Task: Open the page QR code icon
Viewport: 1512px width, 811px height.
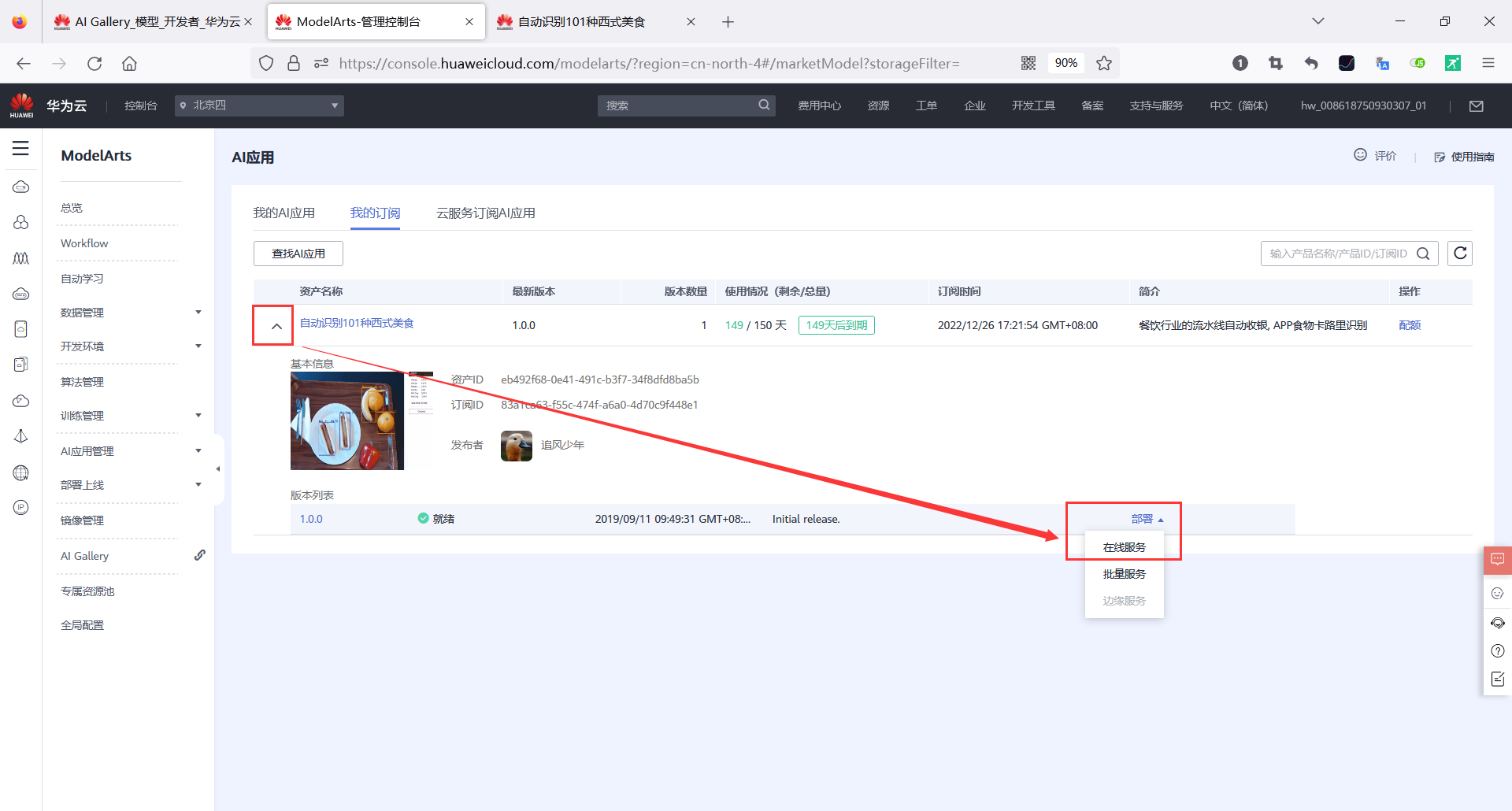Action: click(x=1028, y=63)
